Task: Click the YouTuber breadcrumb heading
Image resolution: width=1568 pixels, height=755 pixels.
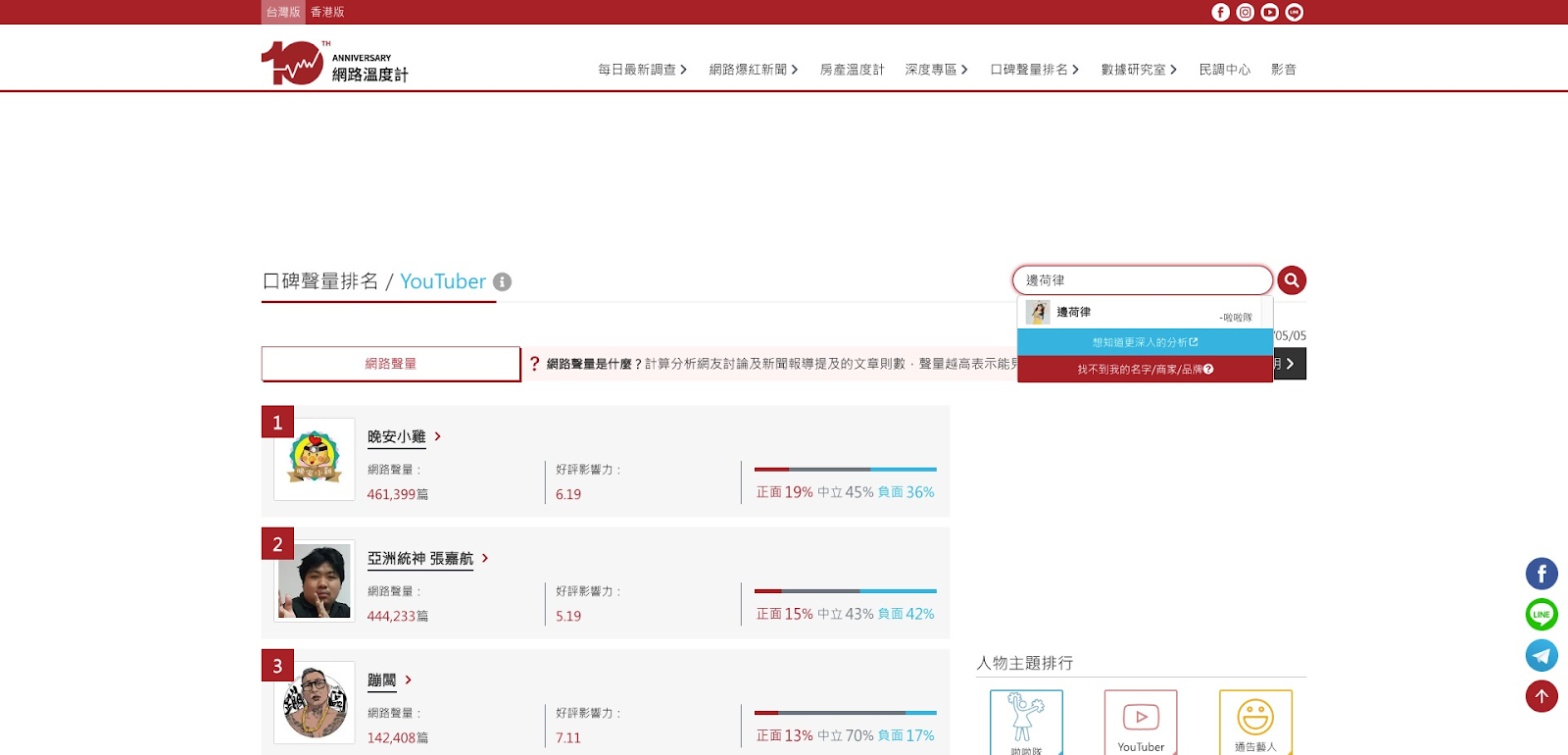Action: click(x=443, y=281)
